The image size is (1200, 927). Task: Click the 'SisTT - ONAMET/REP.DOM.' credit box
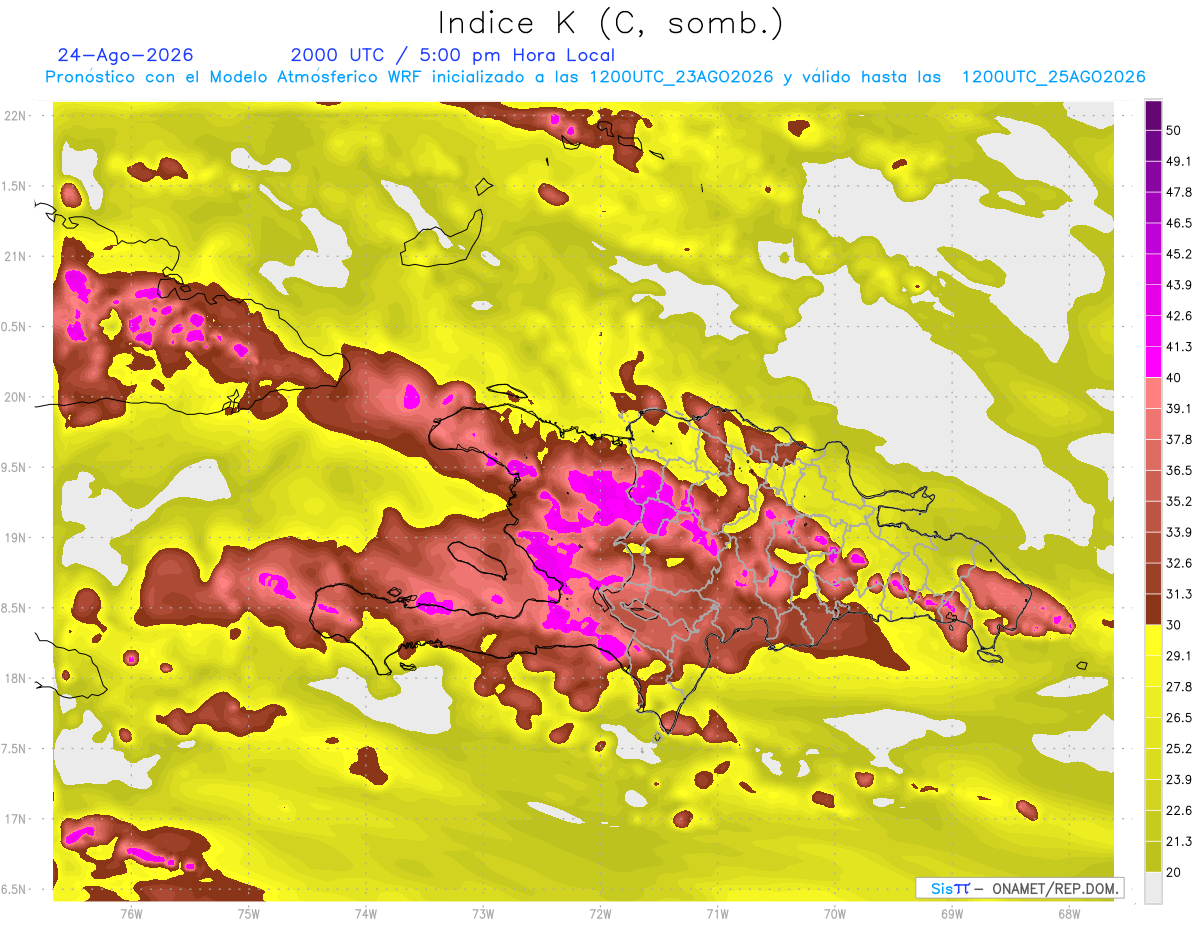1020,888
